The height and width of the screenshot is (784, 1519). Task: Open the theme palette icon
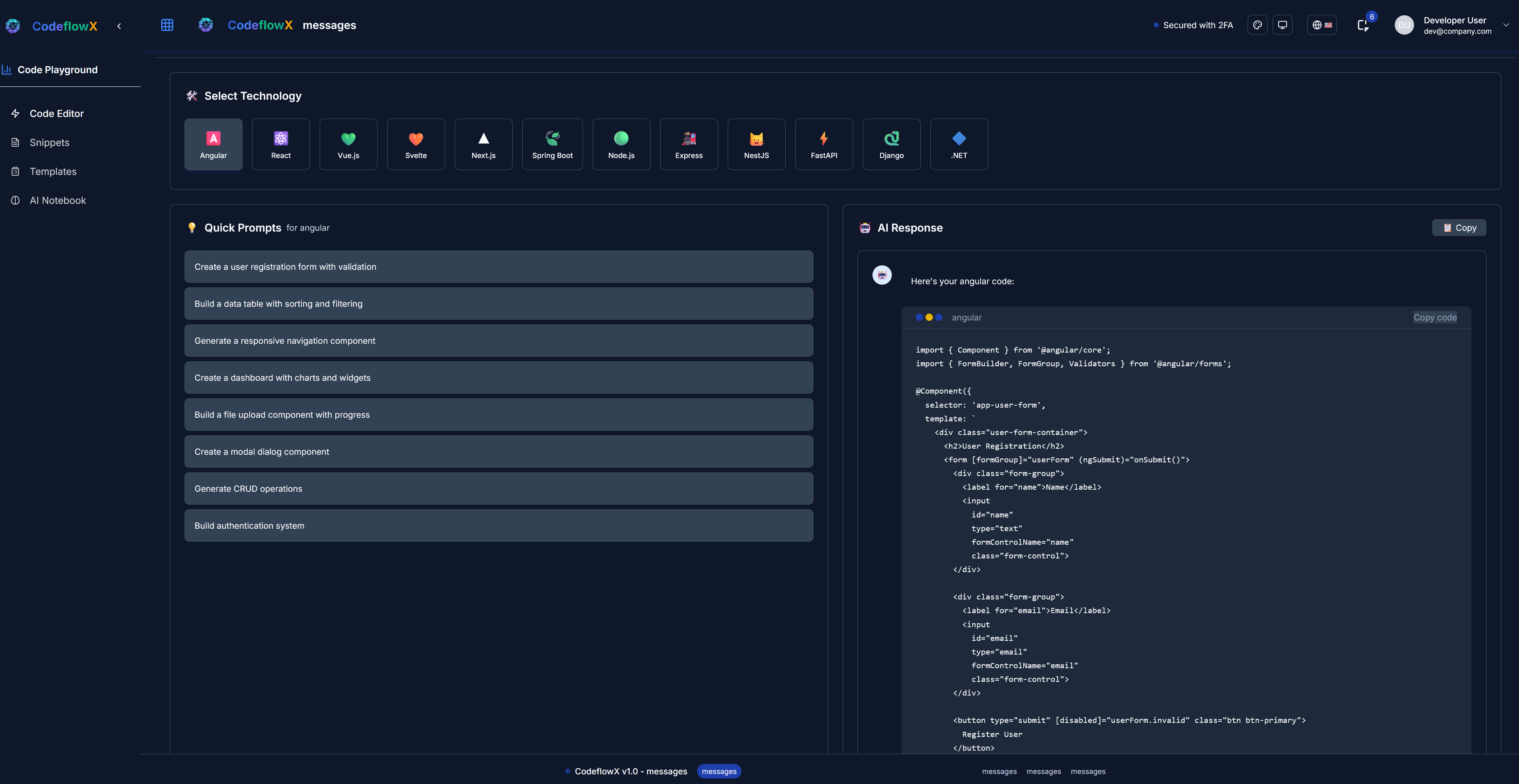click(1257, 25)
